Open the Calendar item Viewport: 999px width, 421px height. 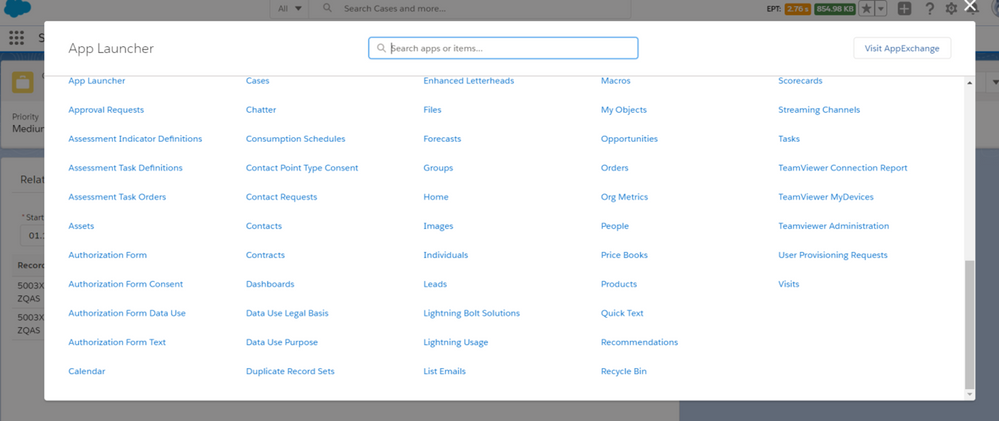[87, 371]
